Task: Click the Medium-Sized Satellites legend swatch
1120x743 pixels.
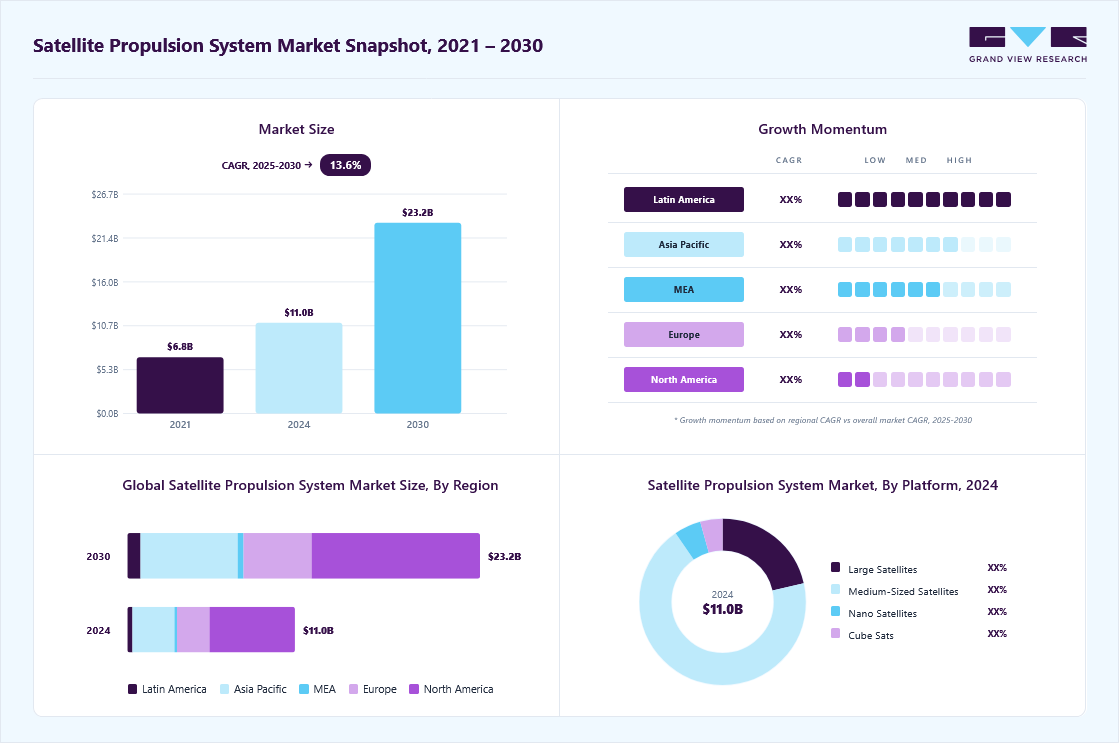Action: tap(835, 589)
